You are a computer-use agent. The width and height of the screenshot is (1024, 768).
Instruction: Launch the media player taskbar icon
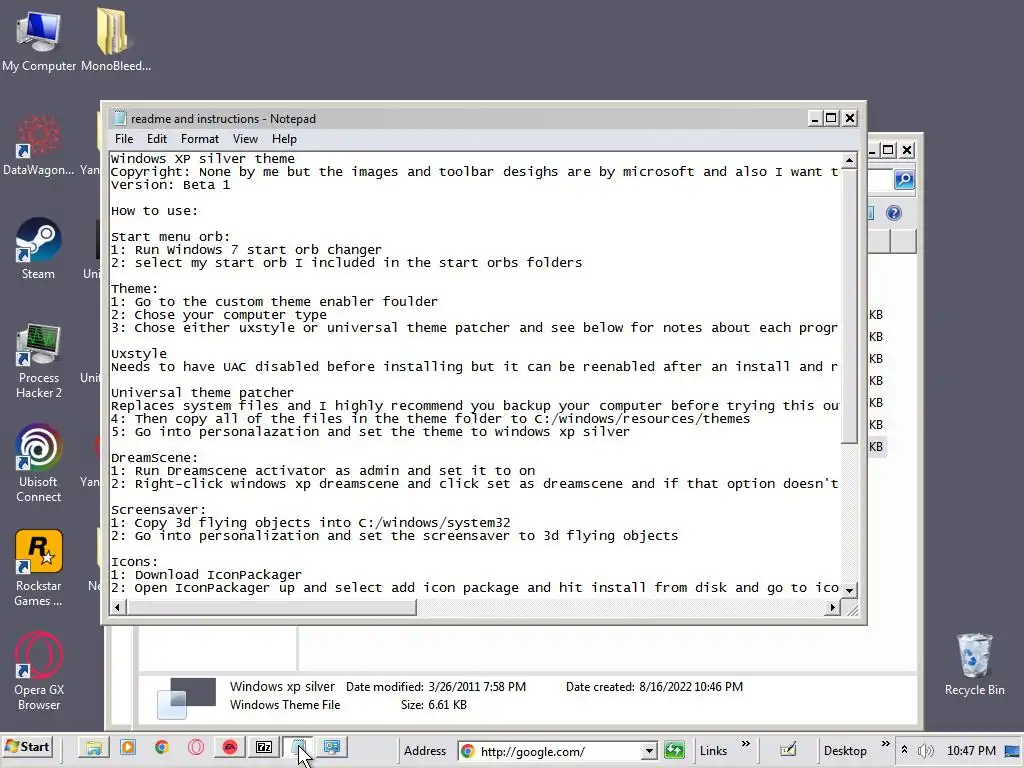pos(128,748)
